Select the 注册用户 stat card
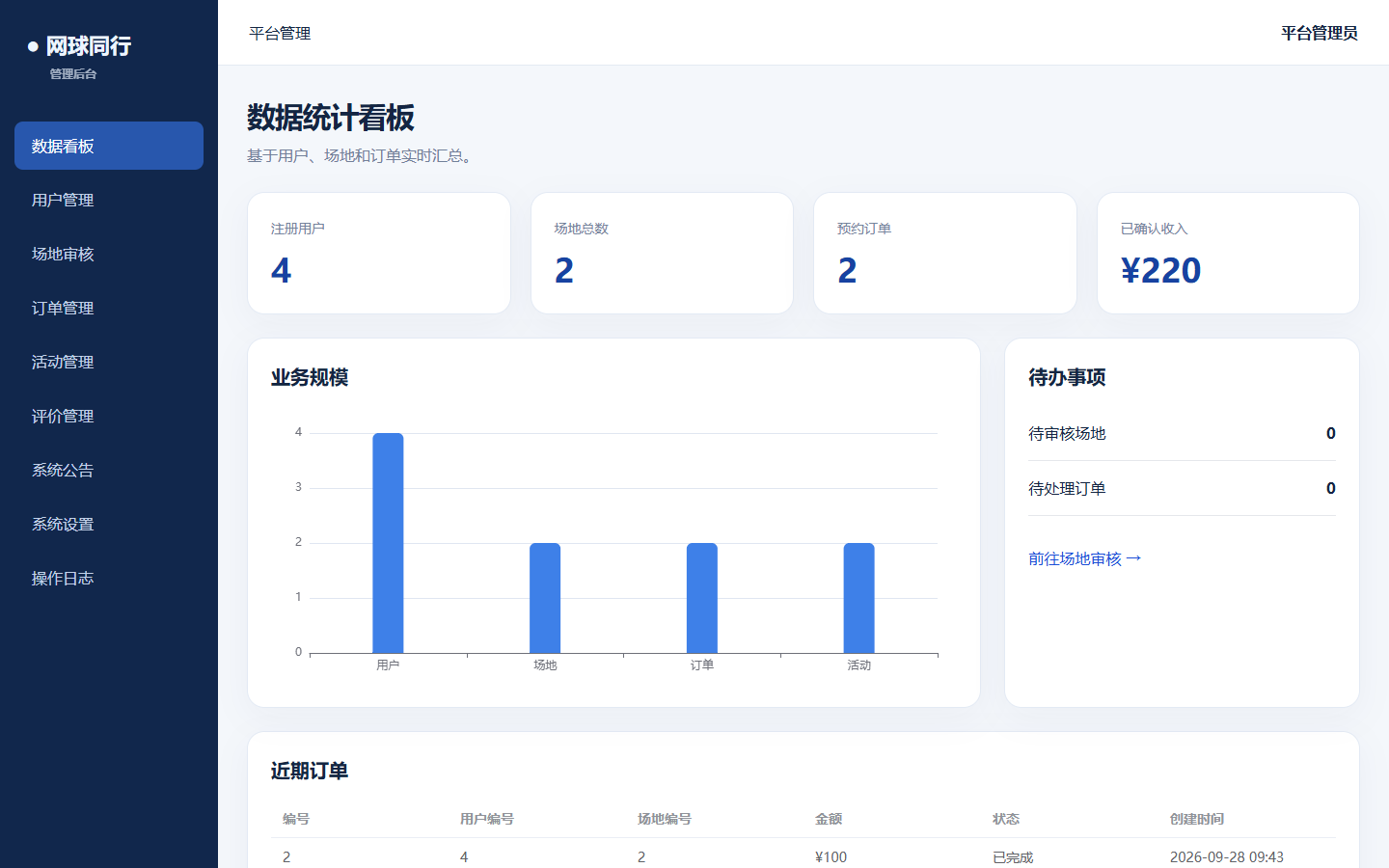 379,253
